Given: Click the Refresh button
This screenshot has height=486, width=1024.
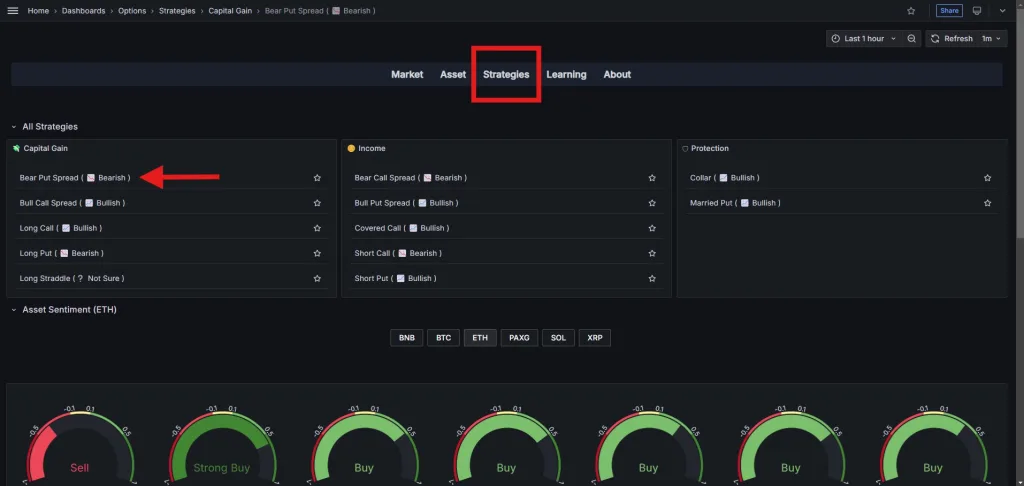Looking at the screenshot, I should tap(952, 39).
